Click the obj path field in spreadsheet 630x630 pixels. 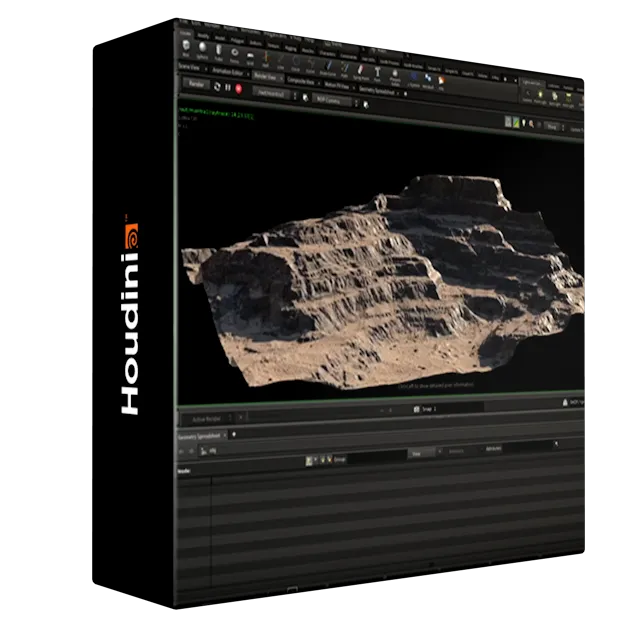point(213,452)
